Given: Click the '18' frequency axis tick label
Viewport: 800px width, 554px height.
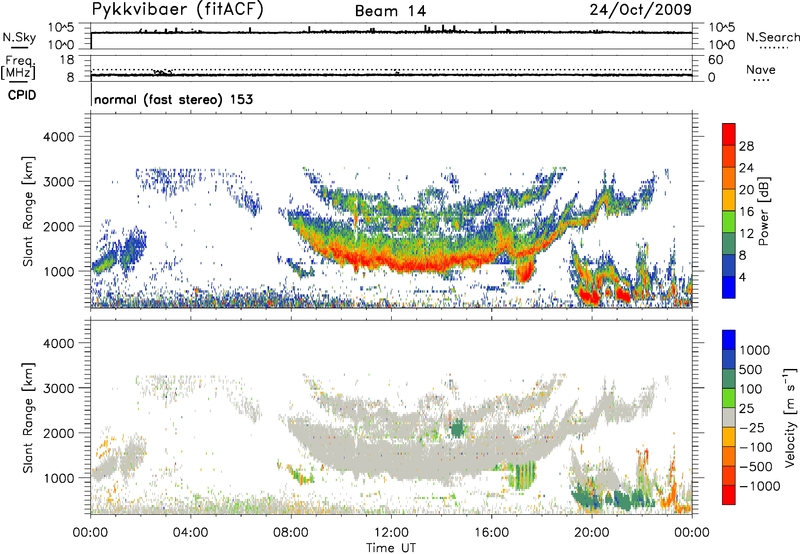Looking at the screenshot, I should (x=67, y=60).
